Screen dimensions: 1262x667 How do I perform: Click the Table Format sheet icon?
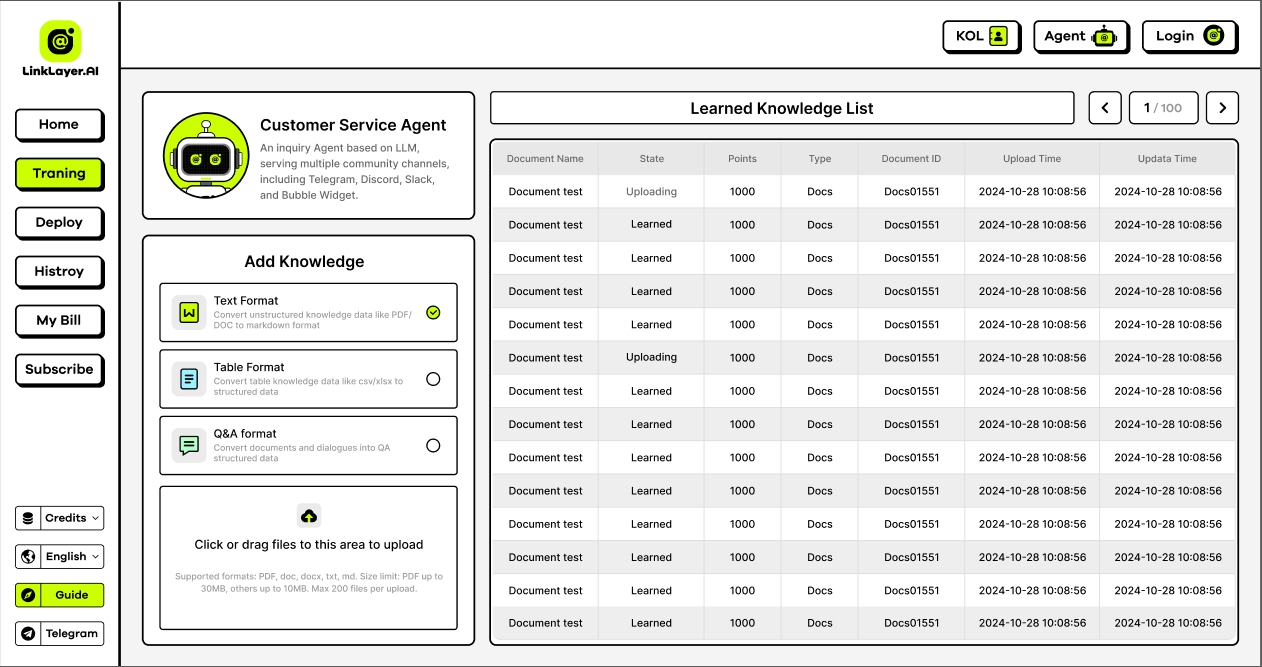click(189, 379)
